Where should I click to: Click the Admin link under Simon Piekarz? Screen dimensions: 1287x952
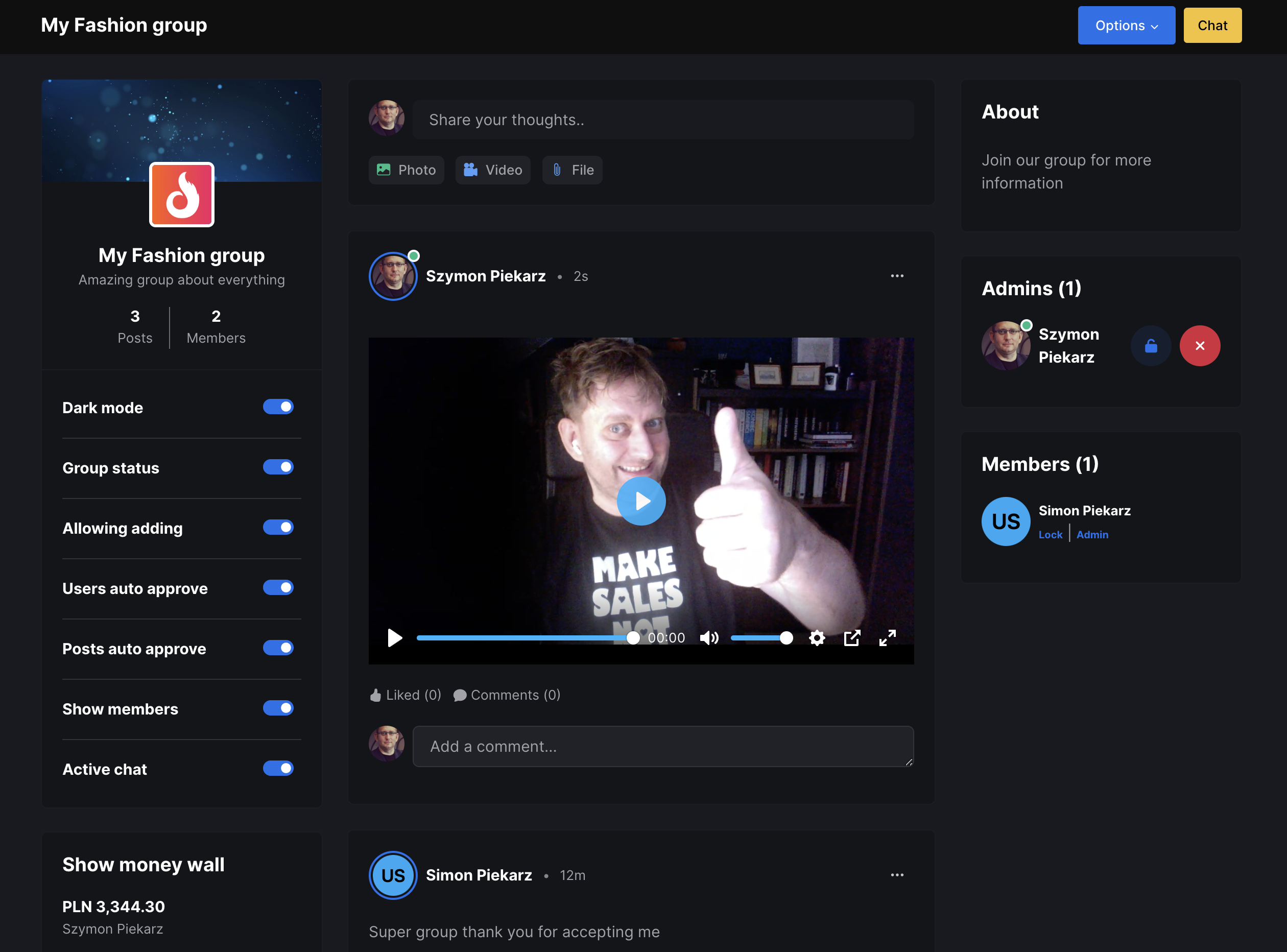(1092, 535)
